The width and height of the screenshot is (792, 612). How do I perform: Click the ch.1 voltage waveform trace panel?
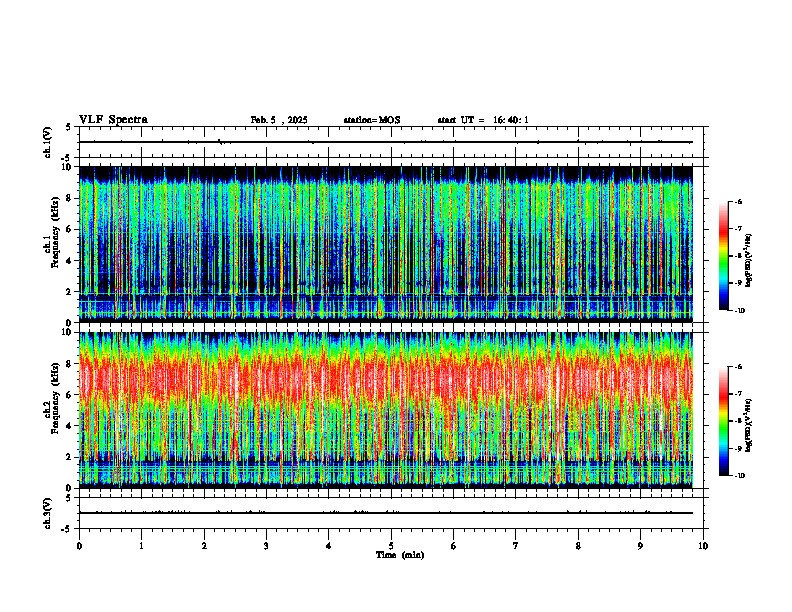tap(391, 142)
